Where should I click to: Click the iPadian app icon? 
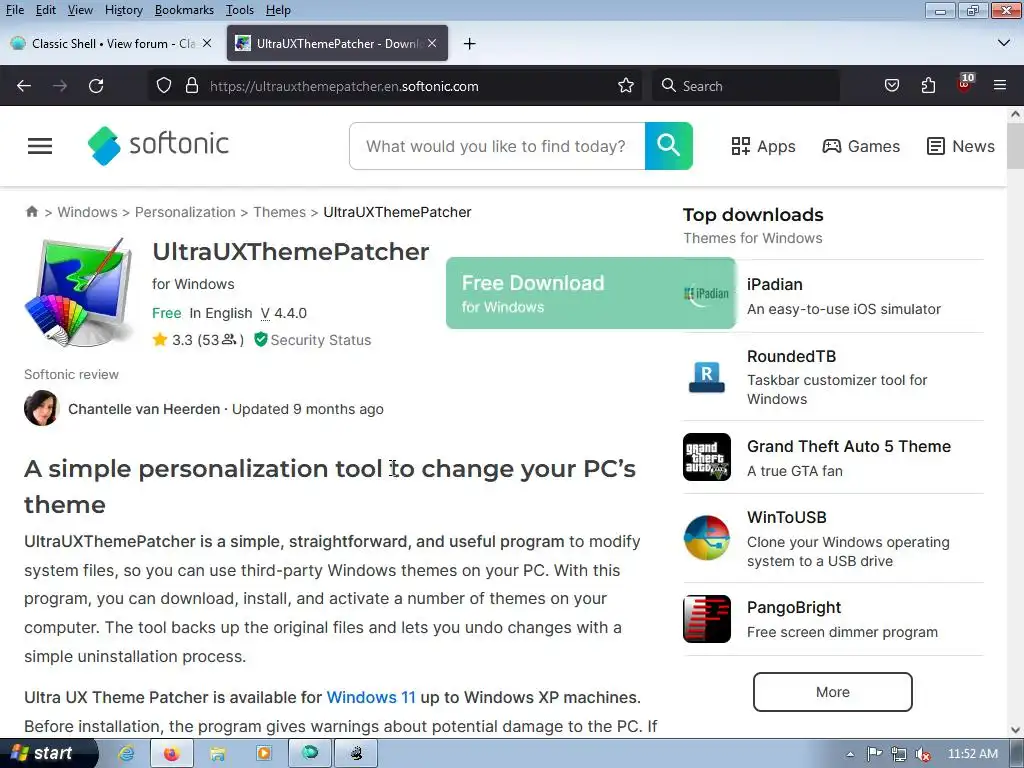tap(707, 295)
